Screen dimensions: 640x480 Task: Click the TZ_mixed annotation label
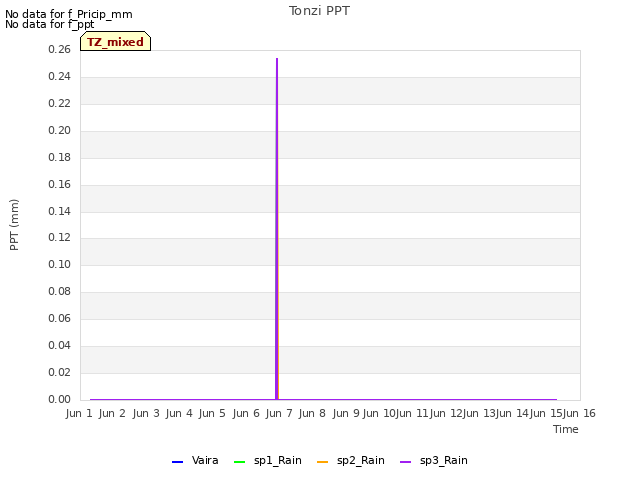(x=116, y=41)
